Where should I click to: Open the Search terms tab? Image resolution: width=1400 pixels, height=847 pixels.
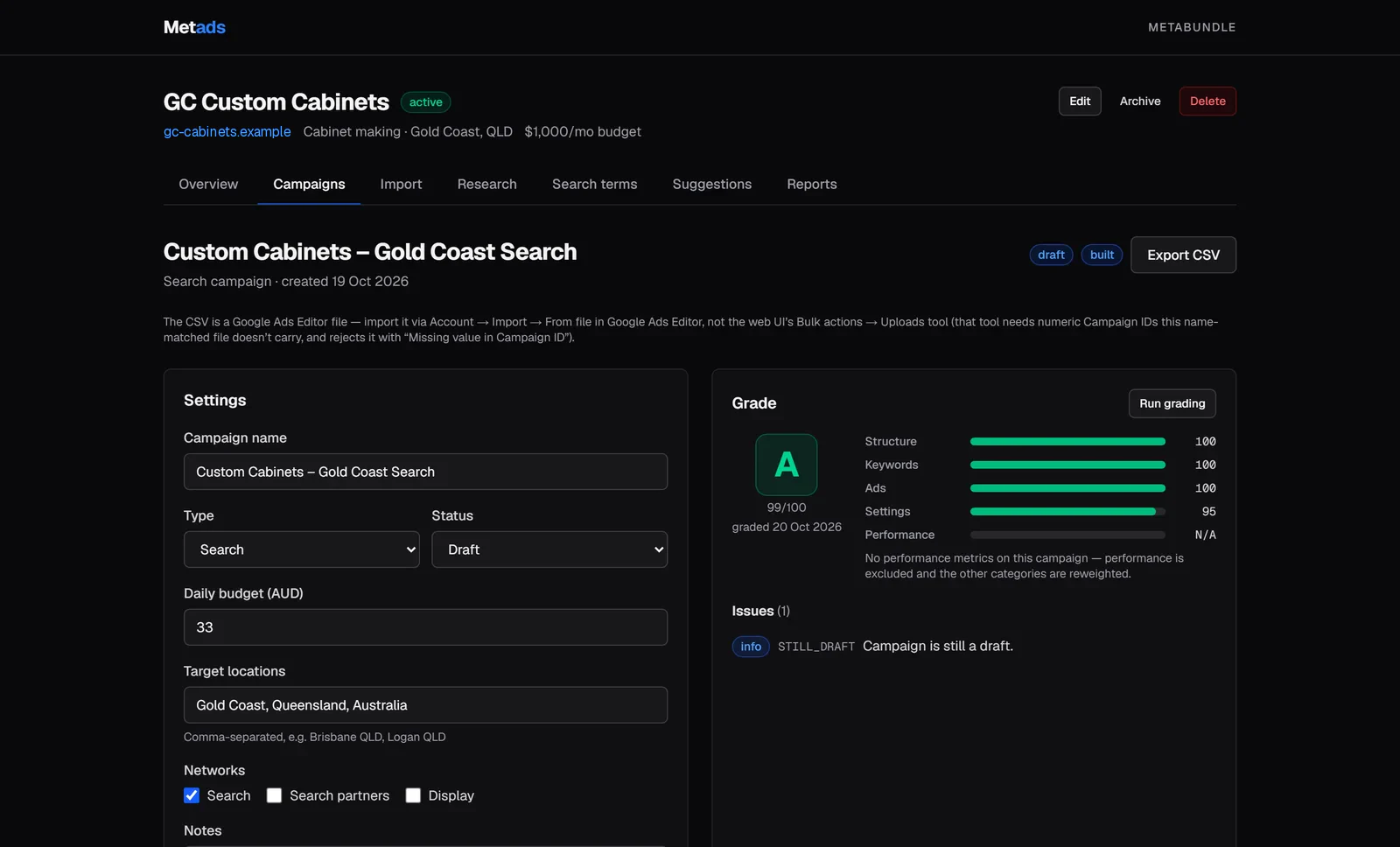point(594,184)
